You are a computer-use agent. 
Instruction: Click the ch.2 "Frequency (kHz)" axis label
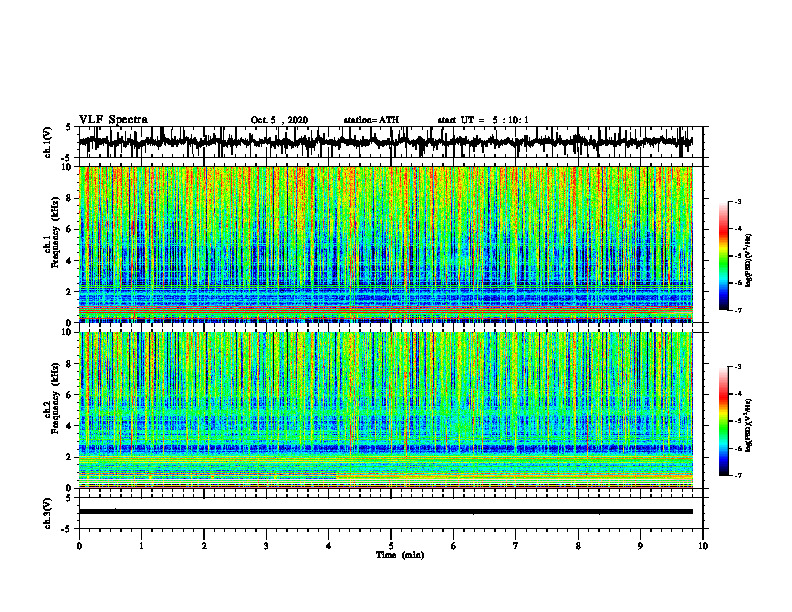click(56, 398)
